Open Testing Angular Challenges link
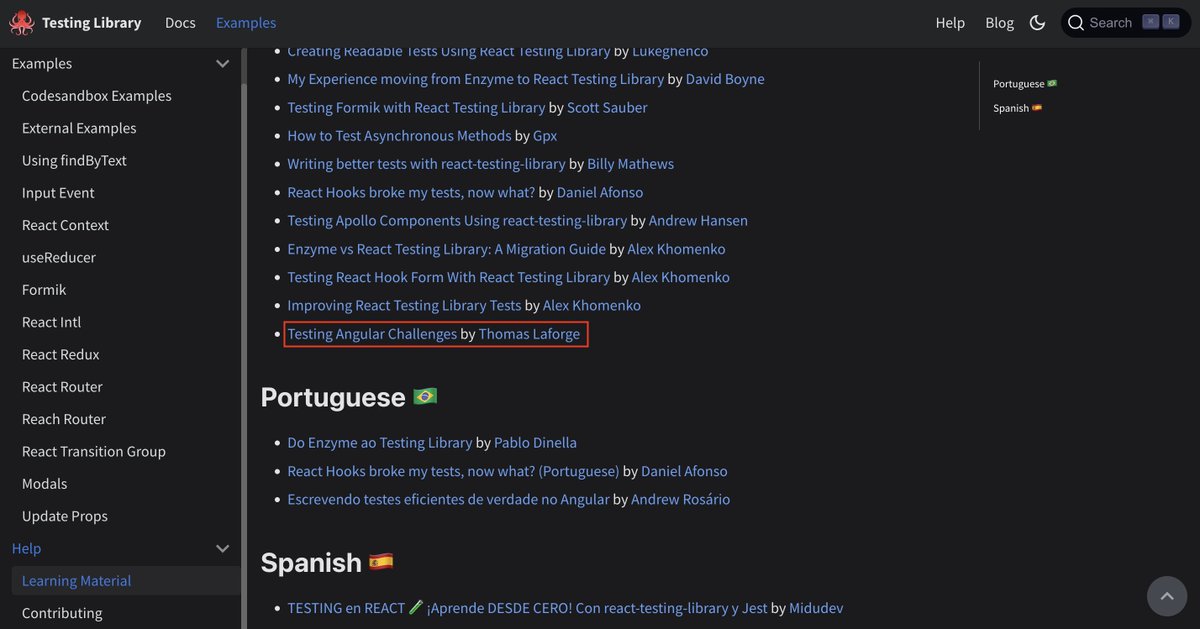 click(372, 334)
